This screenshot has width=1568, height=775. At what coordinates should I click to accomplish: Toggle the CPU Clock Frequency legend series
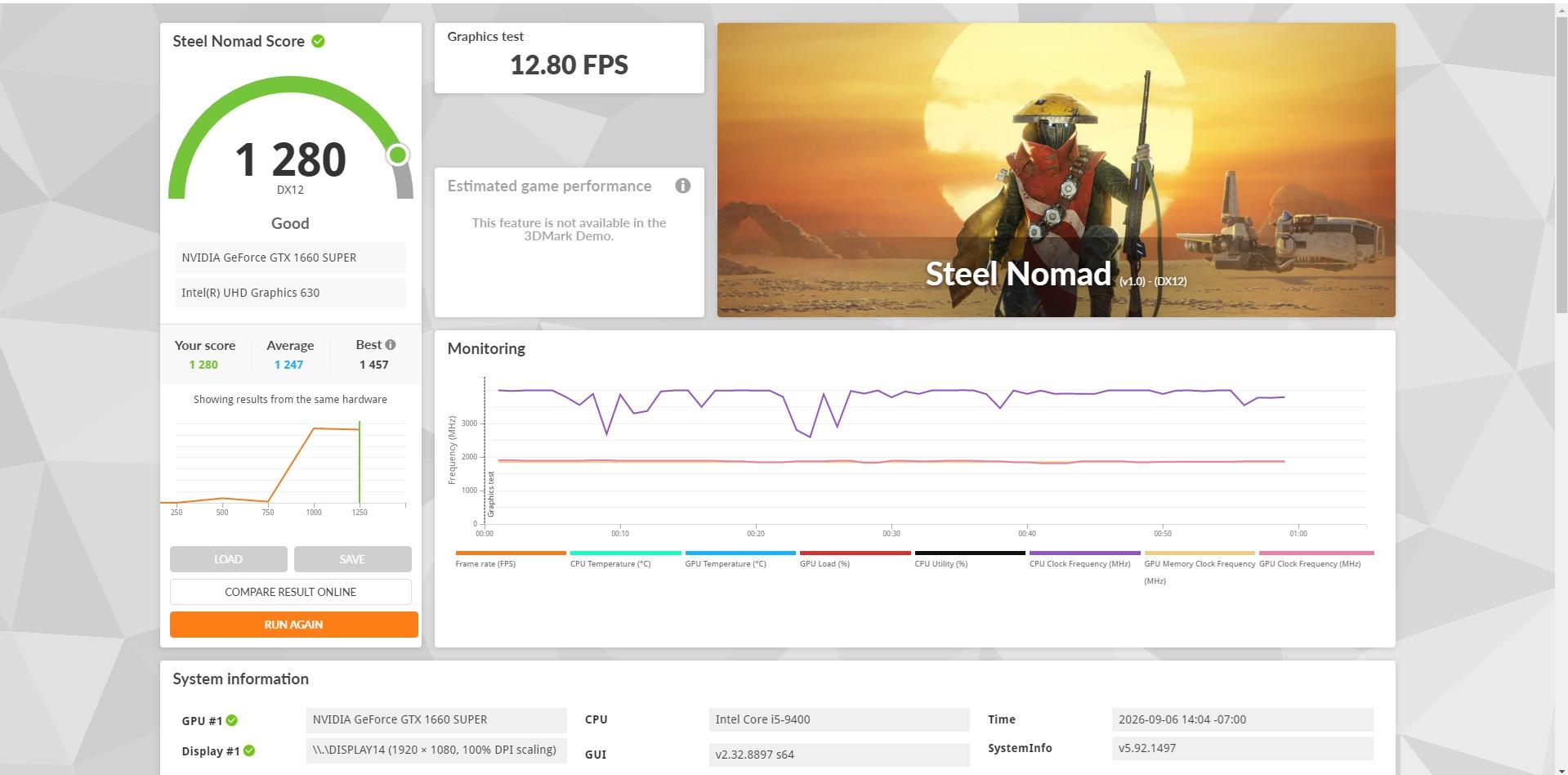1084,560
